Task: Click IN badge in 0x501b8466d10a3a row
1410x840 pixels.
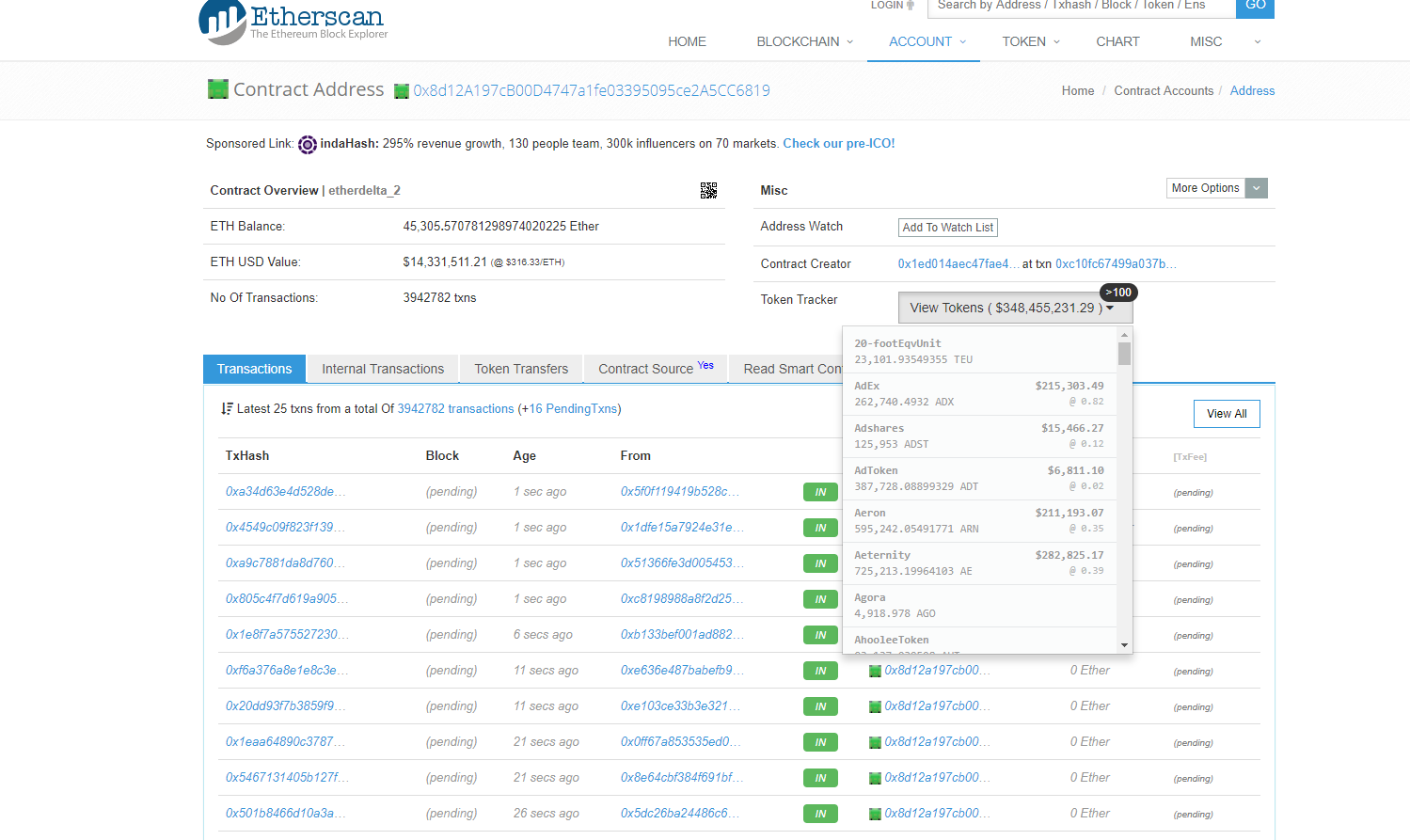Action: pyautogui.click(x=820, y=814)
